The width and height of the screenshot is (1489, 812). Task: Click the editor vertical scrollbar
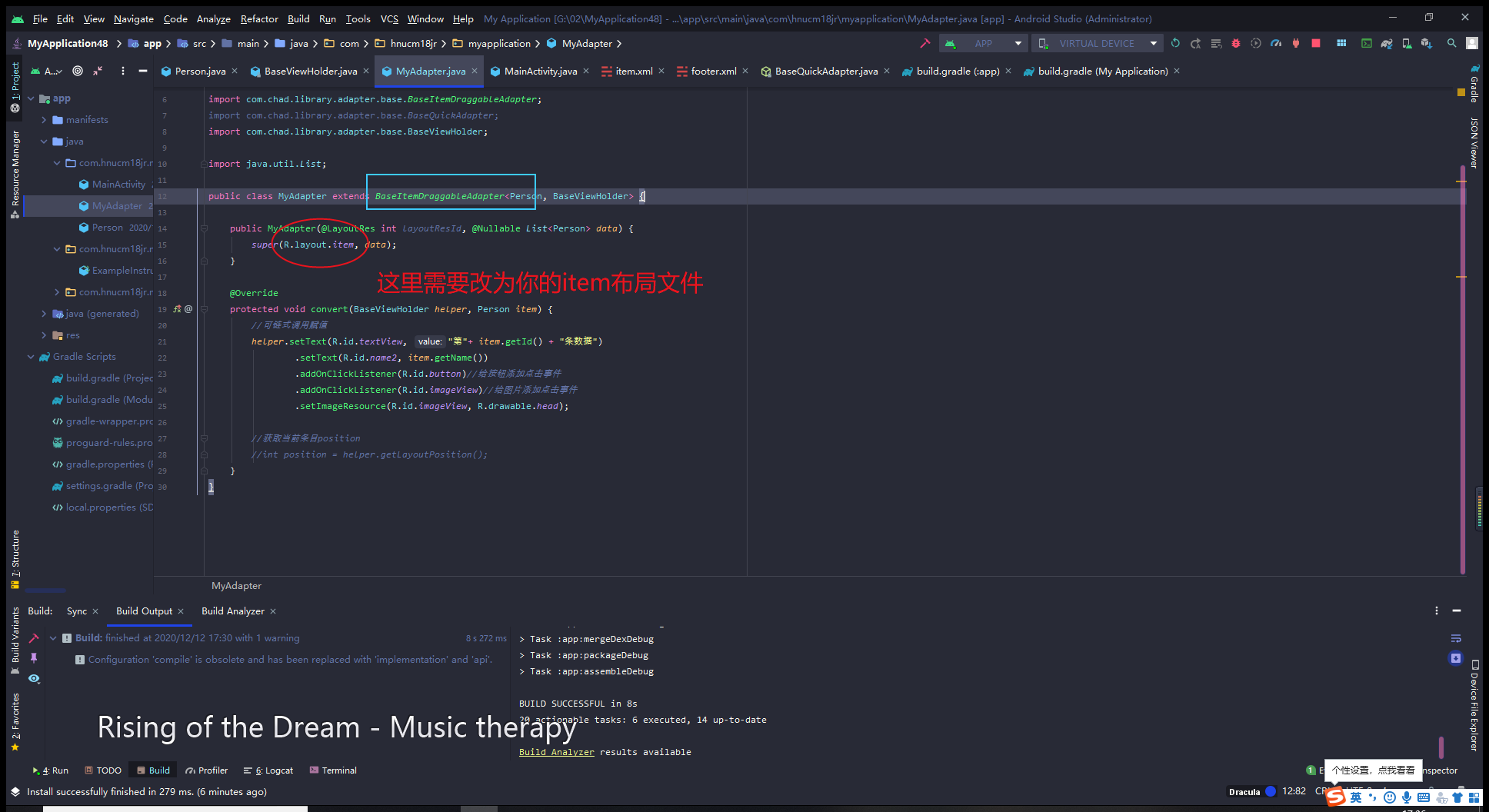pyautogui.click(x=1461, y=369)
